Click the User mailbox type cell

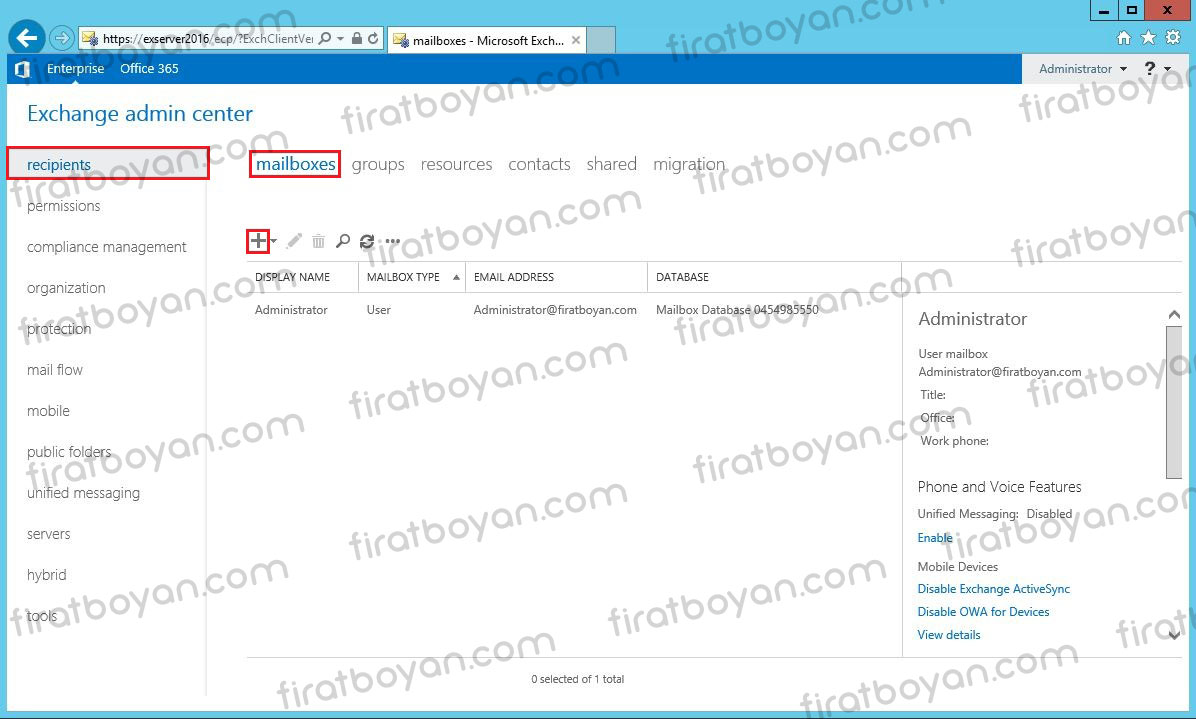pos(378,310)
